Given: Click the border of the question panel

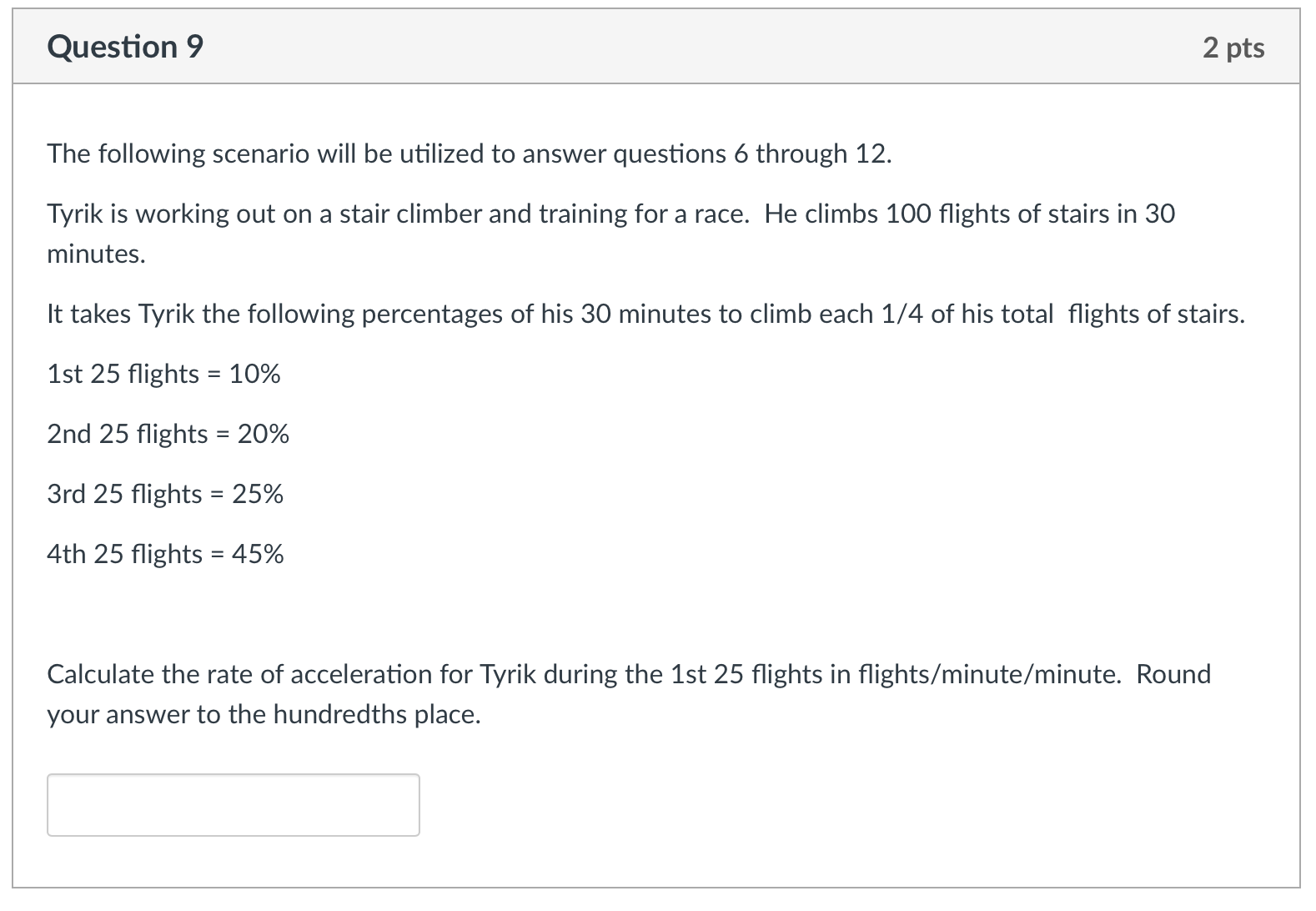Looking at the screenshot, I should click(15, 455).
